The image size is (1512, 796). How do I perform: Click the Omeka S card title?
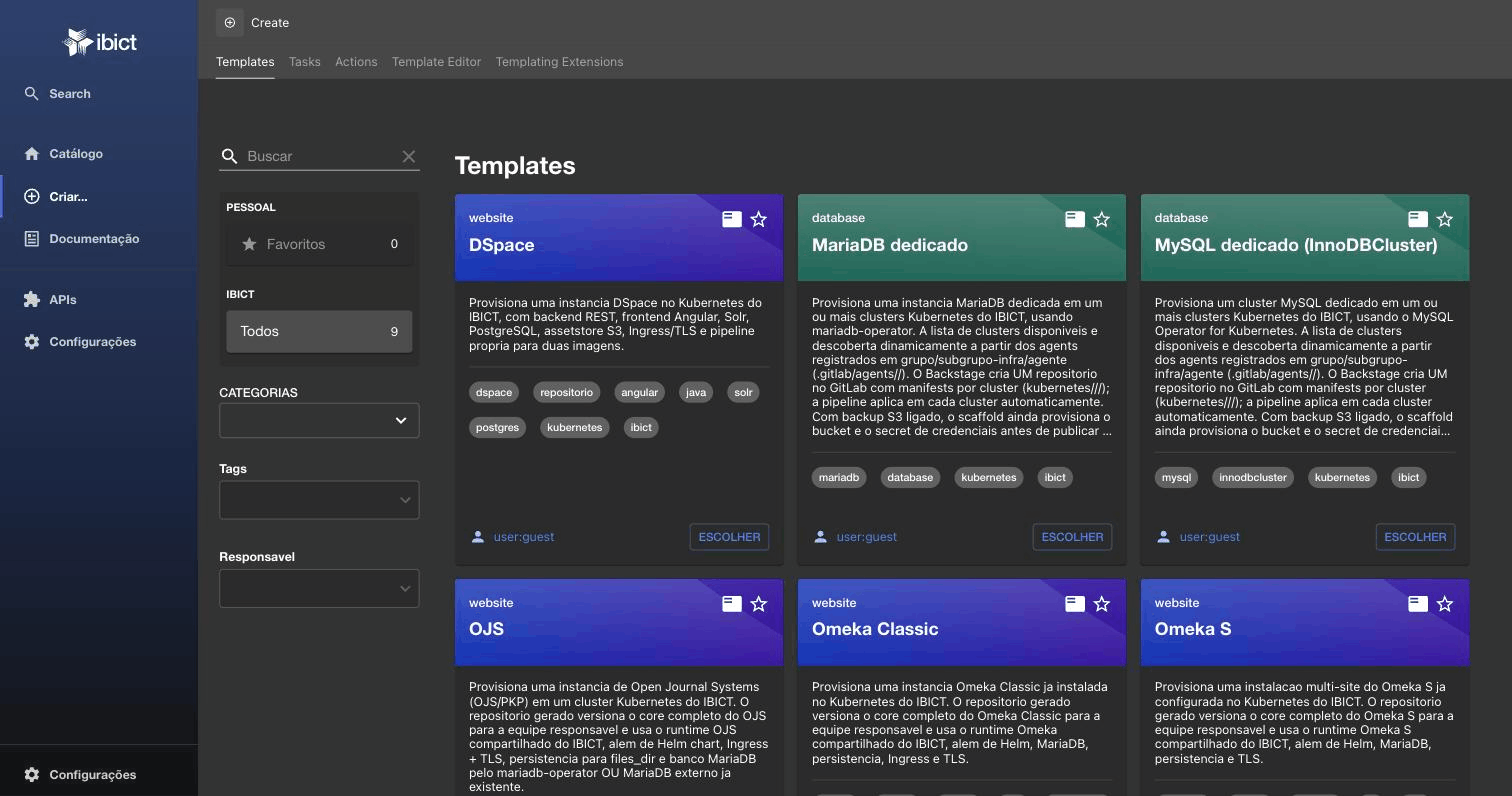[x=1193, y=629]
